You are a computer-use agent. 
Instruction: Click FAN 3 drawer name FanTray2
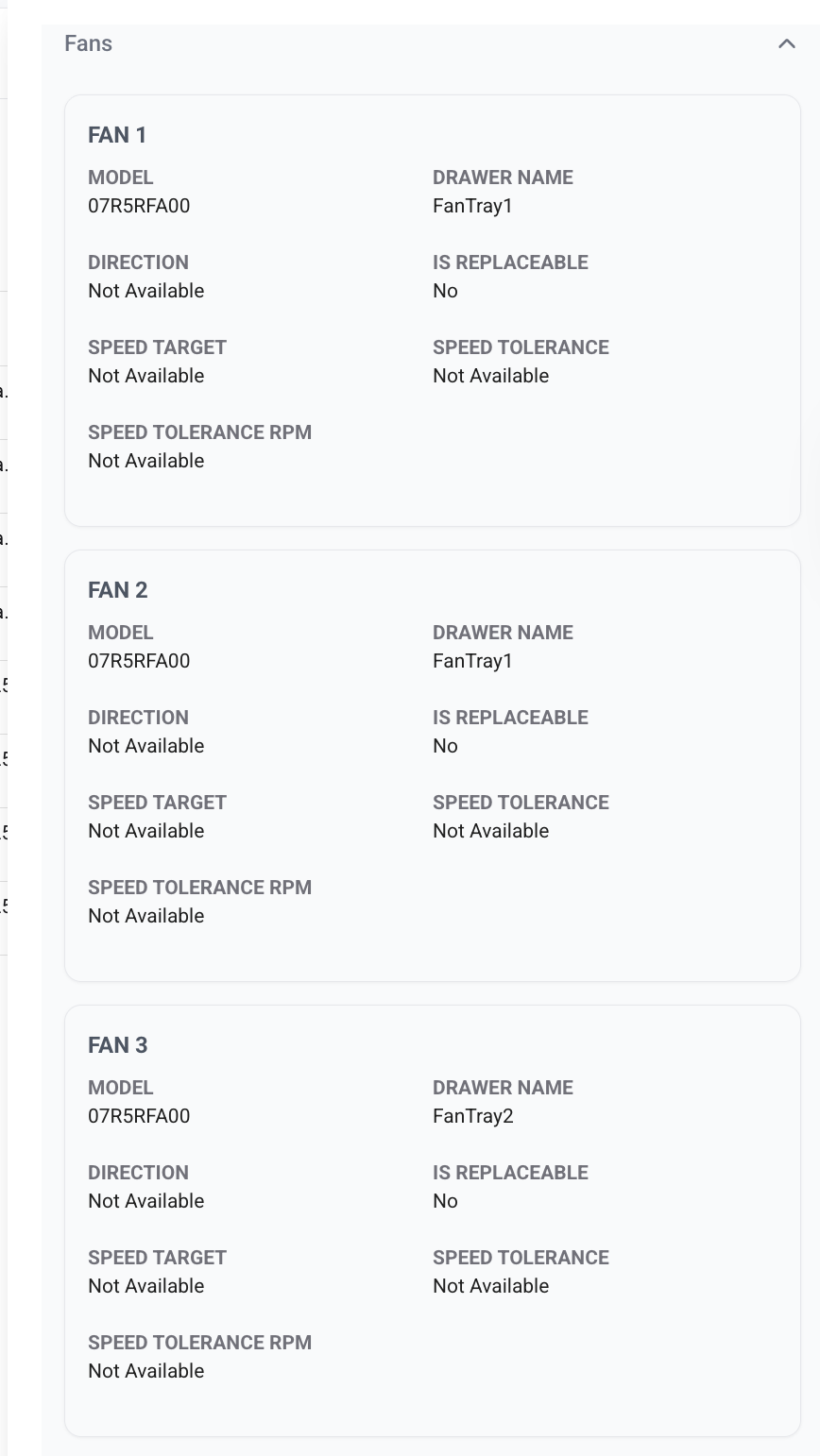(472, 1116)
